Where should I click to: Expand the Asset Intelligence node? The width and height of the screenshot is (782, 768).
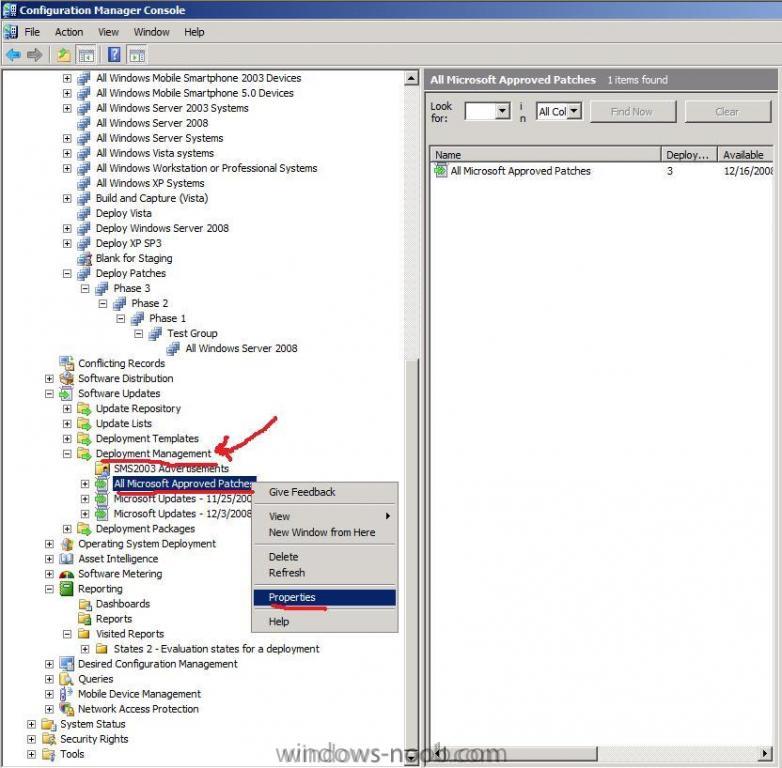pos(49,559)
